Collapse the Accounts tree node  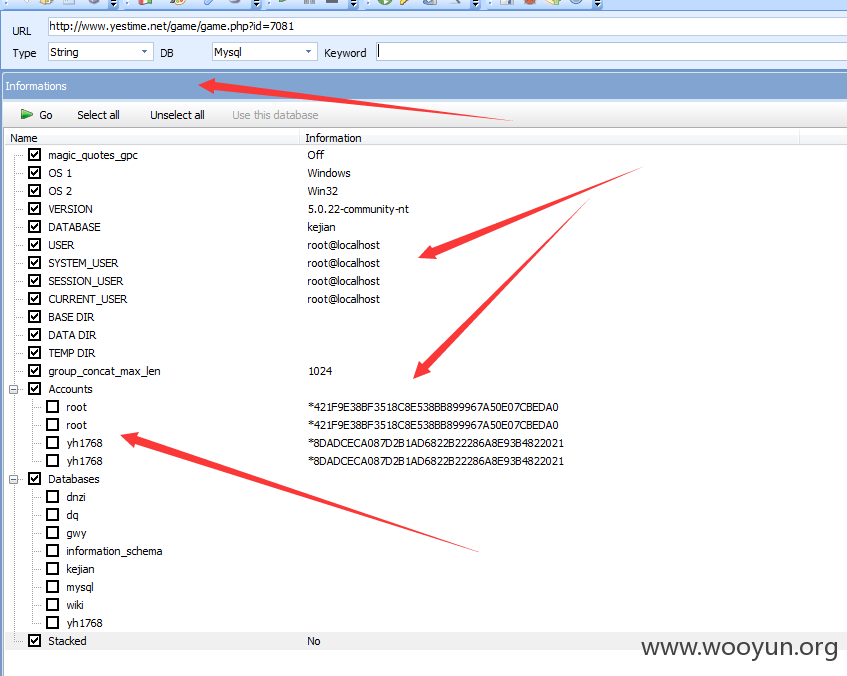[14, 389]
